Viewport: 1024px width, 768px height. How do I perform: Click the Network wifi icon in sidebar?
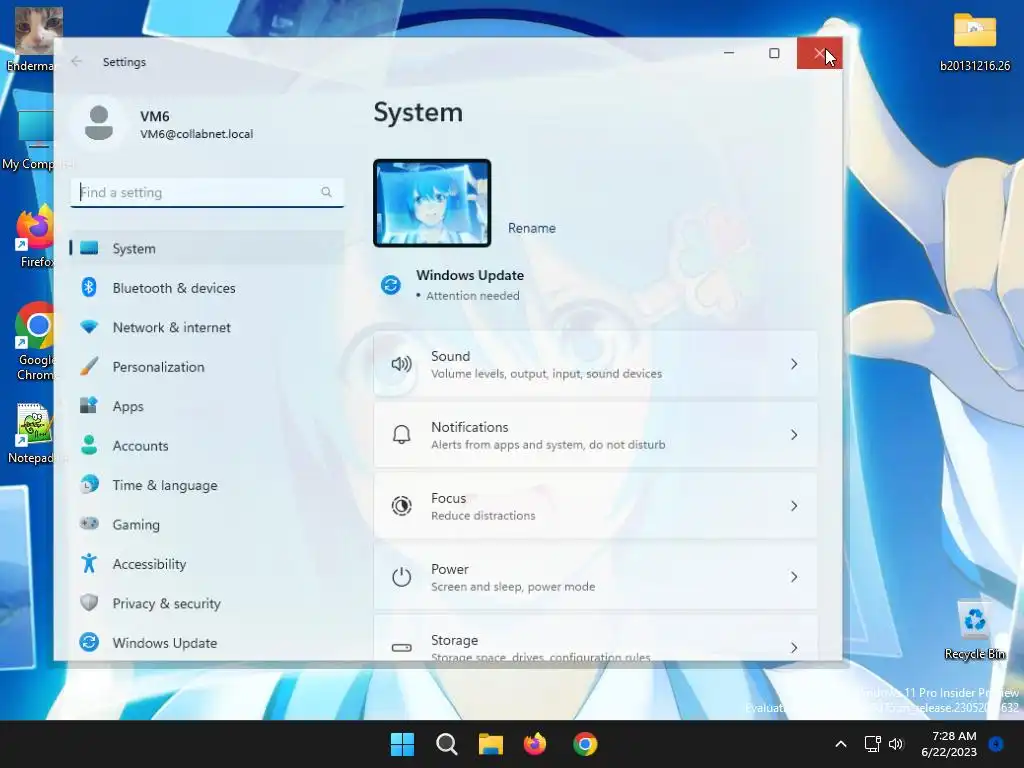(x=89, y=327)
